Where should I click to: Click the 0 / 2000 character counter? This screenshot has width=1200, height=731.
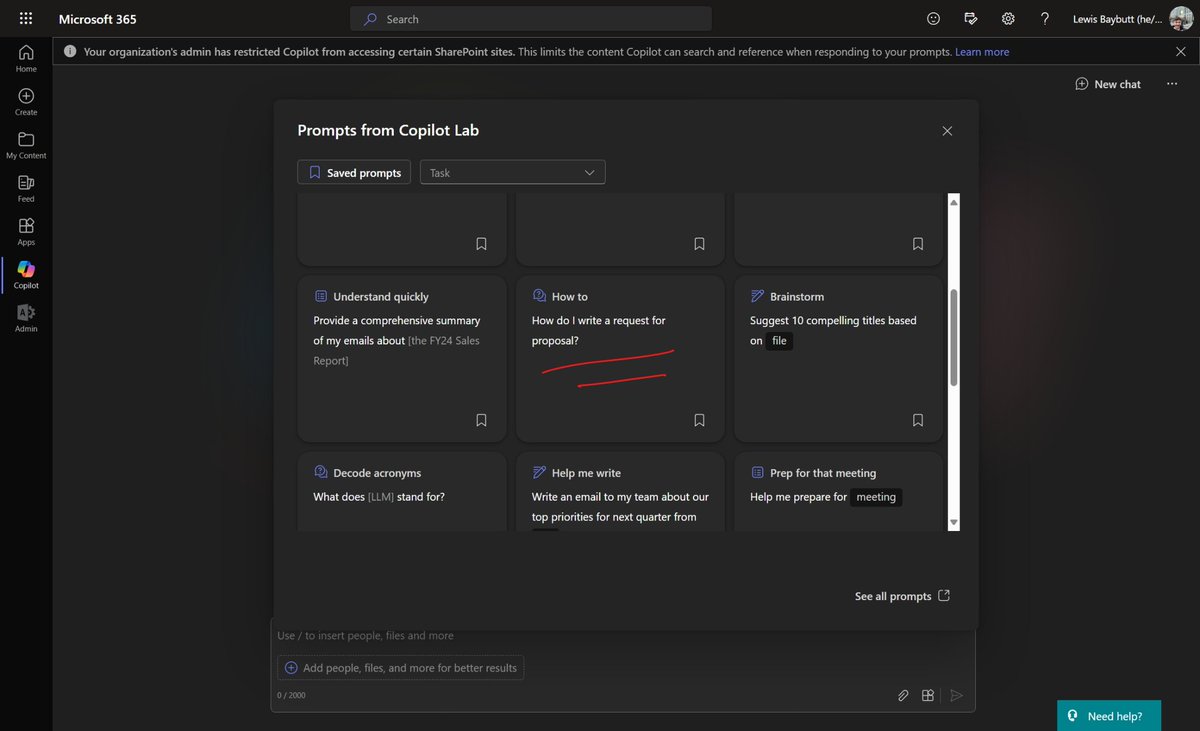tap(292, 695)
